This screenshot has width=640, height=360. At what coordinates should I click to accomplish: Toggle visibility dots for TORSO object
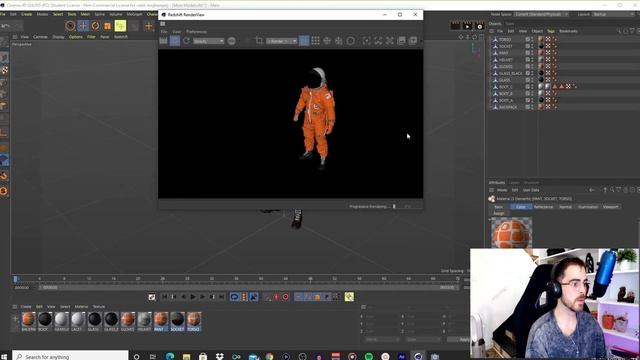(x=532, y=40)
